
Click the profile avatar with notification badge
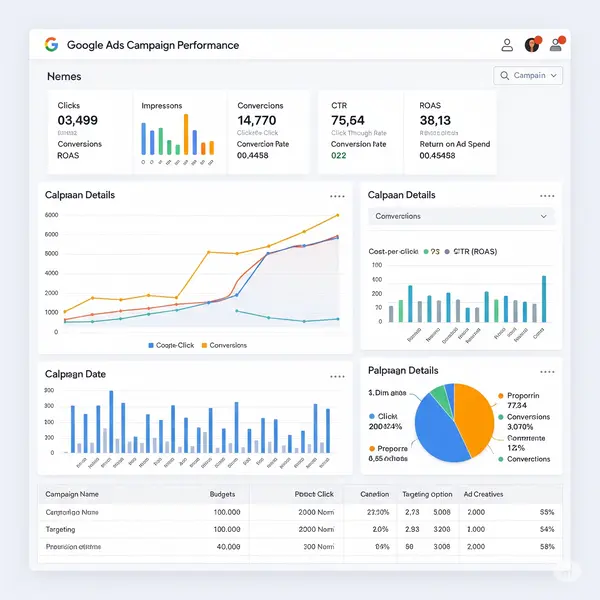(532, 45)
